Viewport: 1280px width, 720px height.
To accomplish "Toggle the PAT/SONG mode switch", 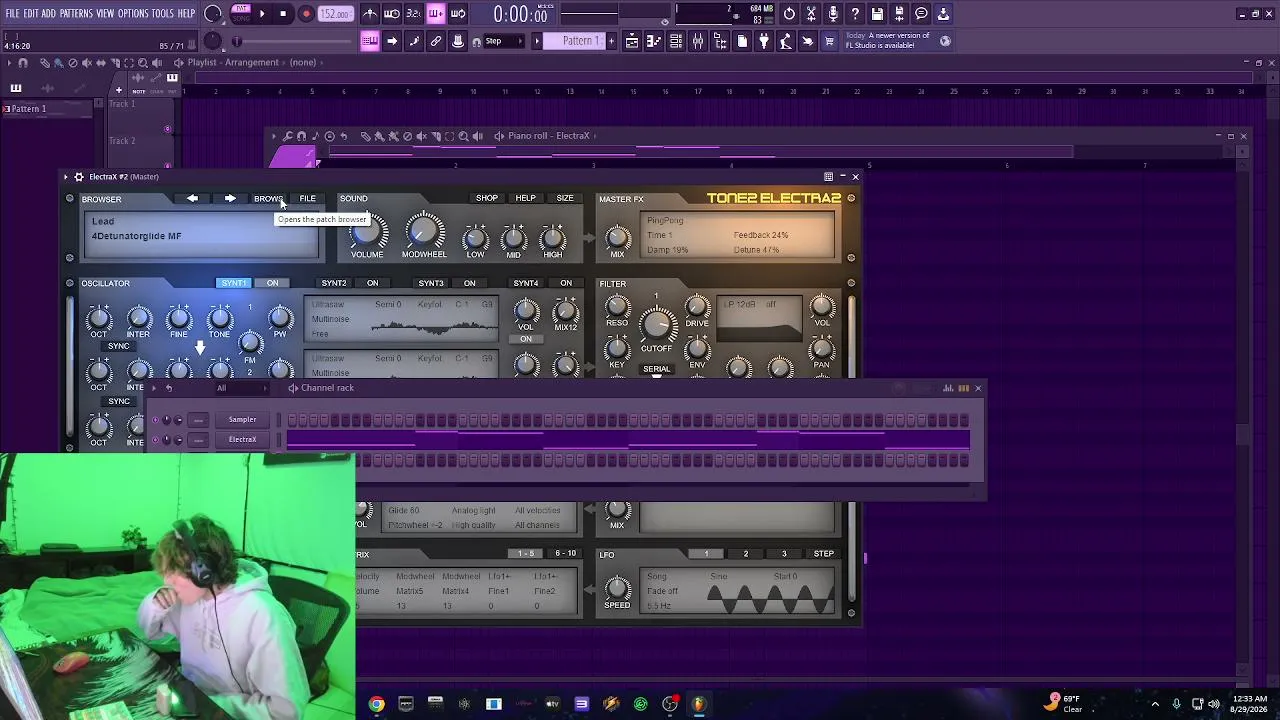I will [x=241, y=14].
